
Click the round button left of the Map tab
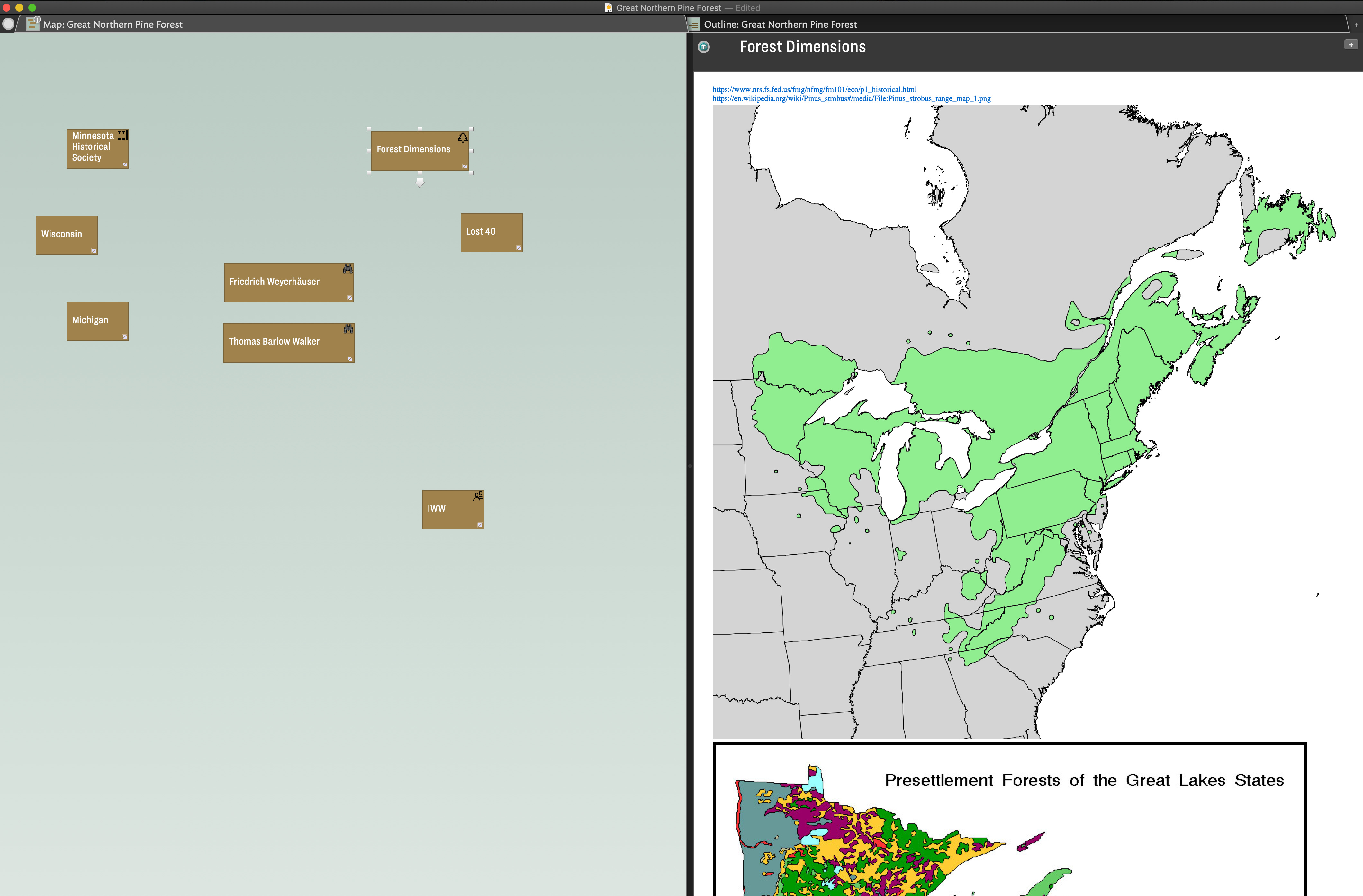click(x=8, y=24)
